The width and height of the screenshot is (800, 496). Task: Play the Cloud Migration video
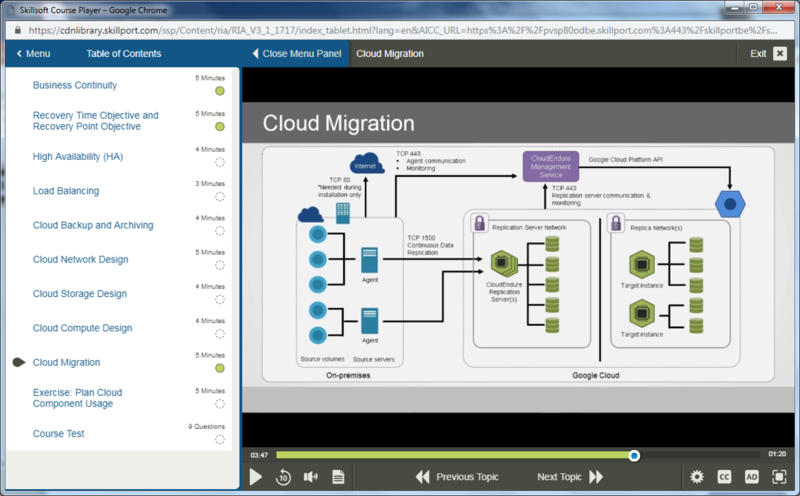coord(256,477)
